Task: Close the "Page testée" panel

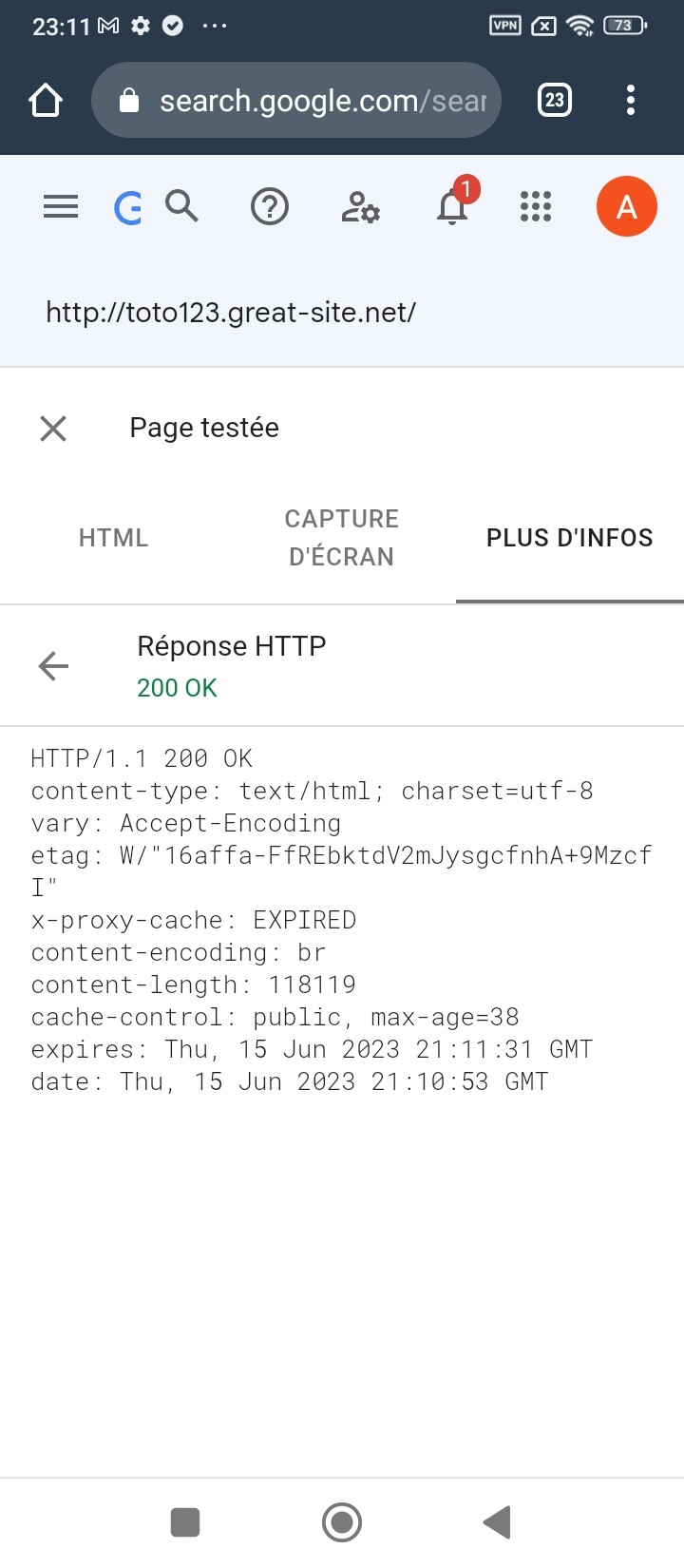Action: click(x=53, y=429)
